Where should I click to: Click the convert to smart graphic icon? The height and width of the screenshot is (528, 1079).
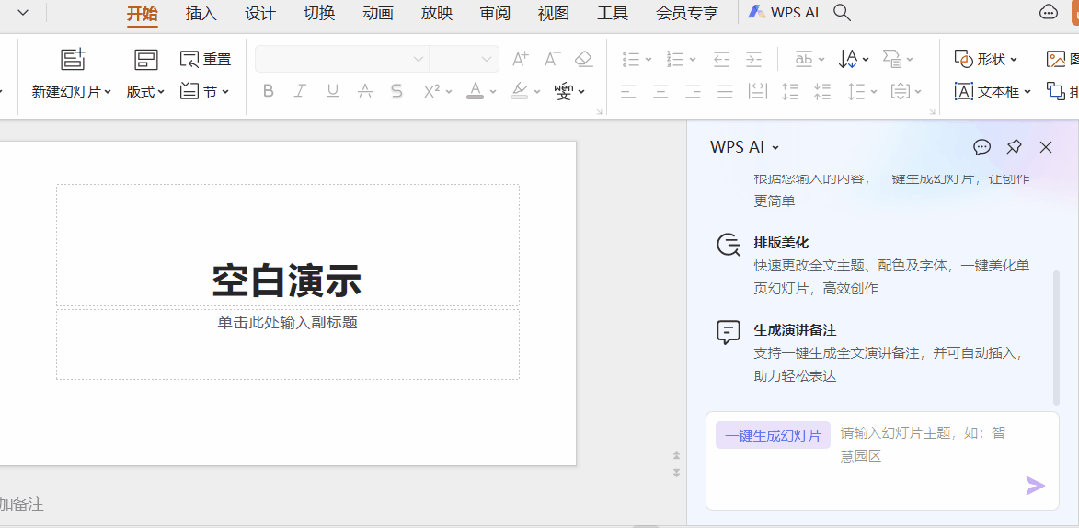click(892, 59)
